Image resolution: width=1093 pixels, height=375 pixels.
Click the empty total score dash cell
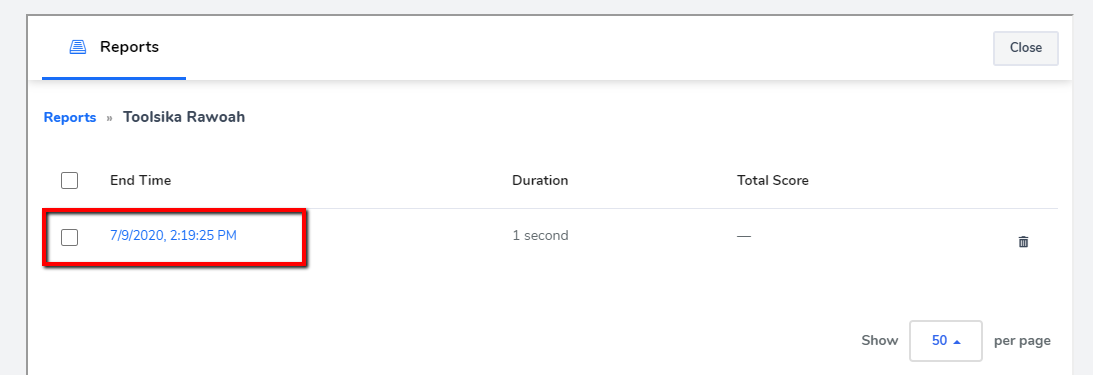[x=744, y=236]
